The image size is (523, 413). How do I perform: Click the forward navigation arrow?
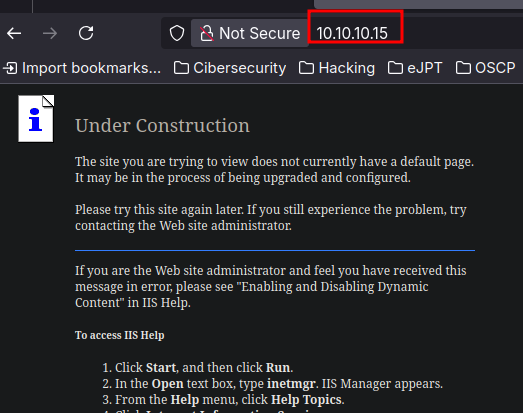(50, 33)
